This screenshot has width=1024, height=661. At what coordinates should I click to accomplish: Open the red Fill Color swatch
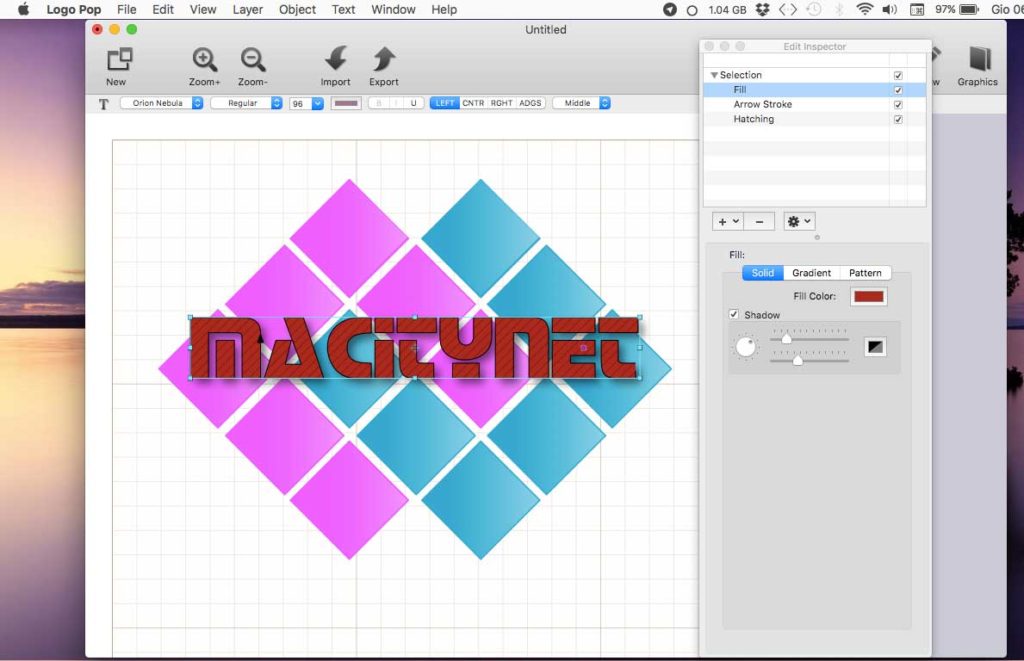(869, 297)
